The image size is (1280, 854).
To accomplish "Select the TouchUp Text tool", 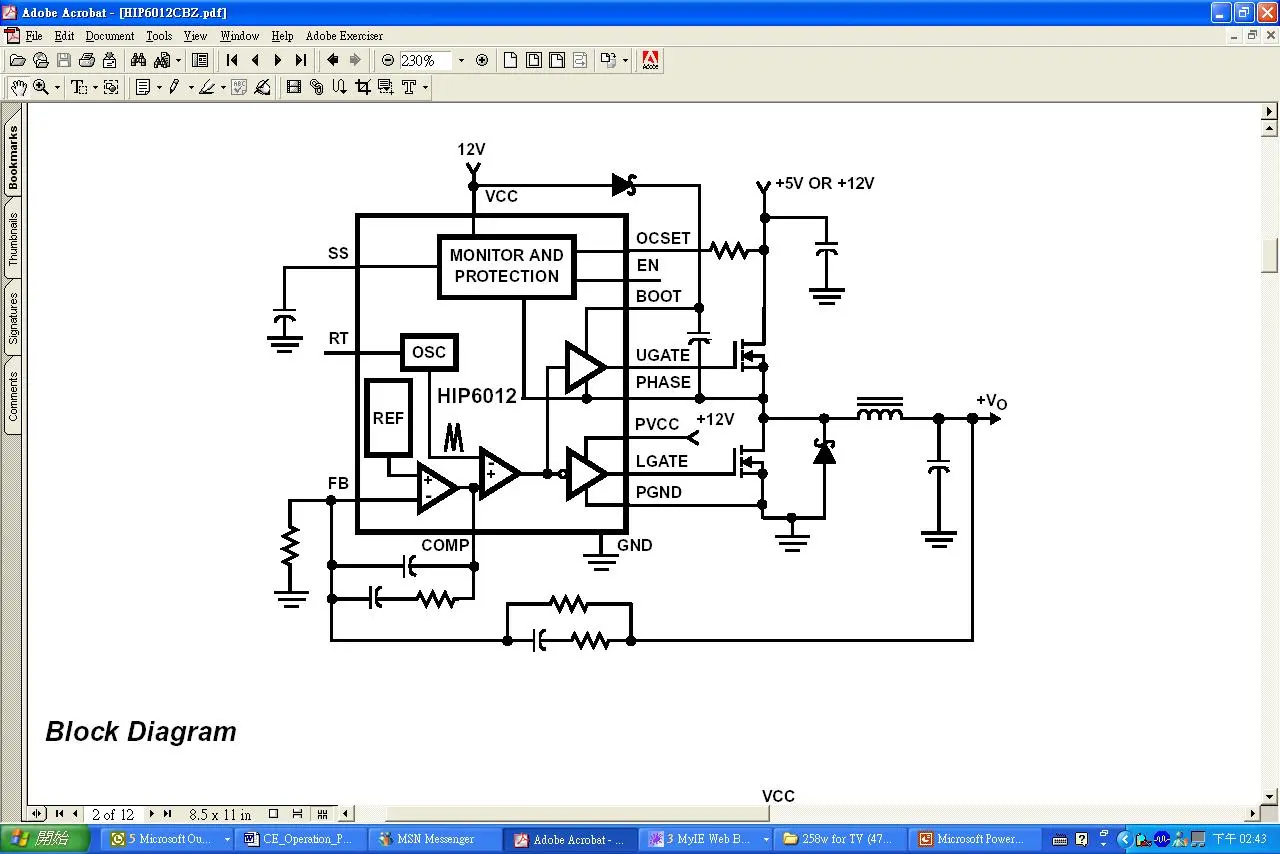I will [409, 87].
